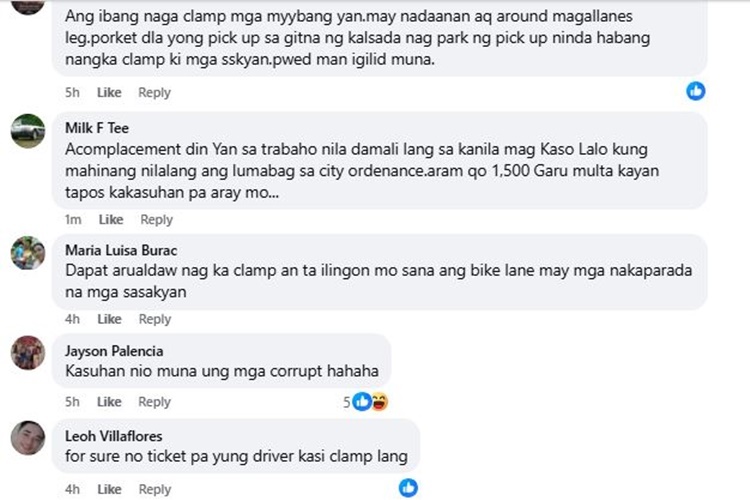Open Milk F Tee's profile name link

tap(97, 128)
